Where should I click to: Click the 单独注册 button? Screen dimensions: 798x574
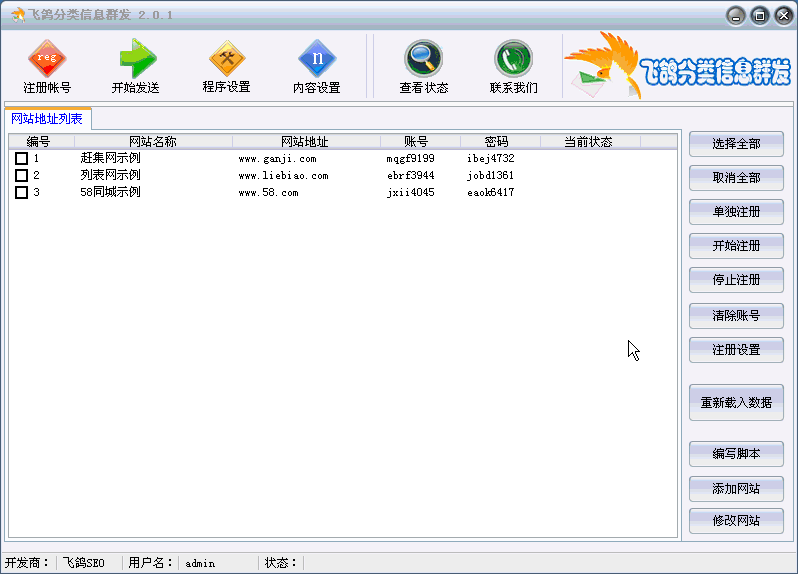click(x=736, y=212)
